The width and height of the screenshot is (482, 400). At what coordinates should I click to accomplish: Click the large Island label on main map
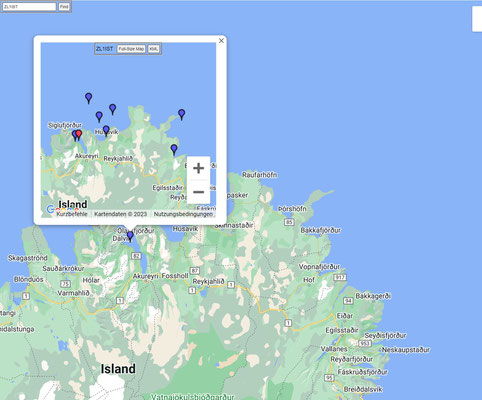(x=118, y=369)
